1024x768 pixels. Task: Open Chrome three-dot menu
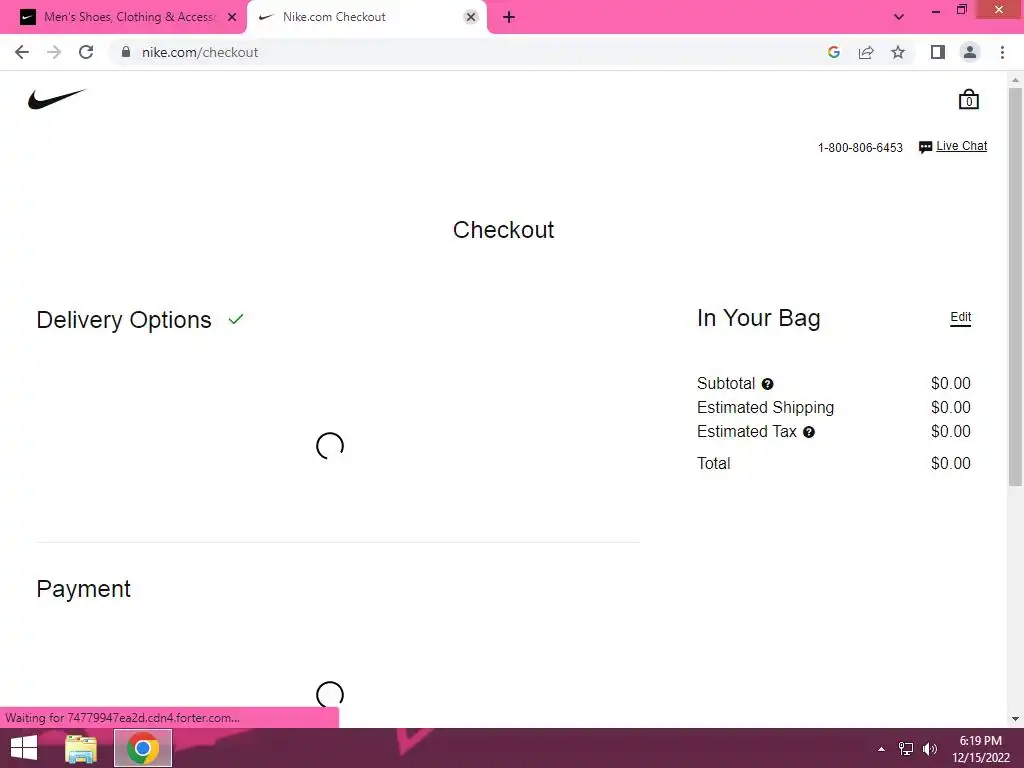1002,52
